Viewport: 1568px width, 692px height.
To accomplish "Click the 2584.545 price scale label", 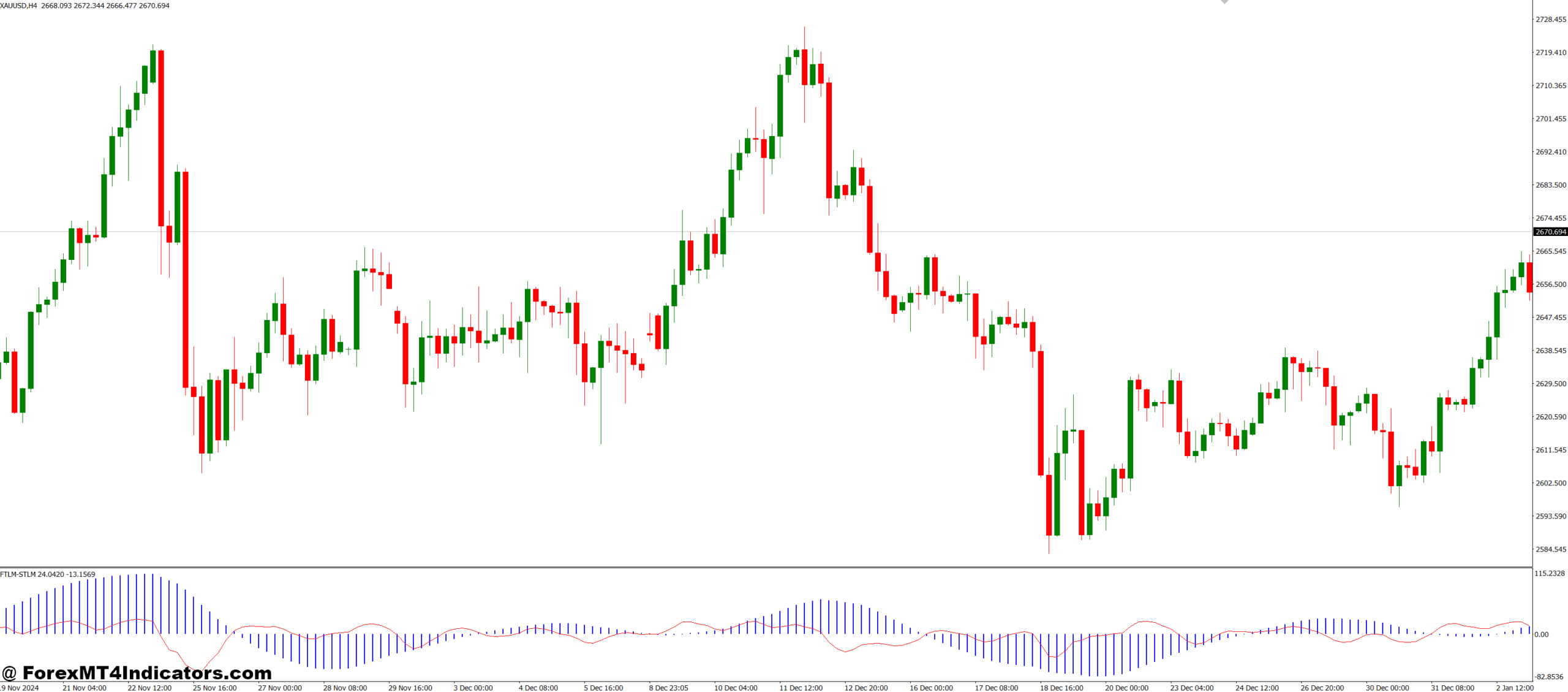I will 1550,549.
